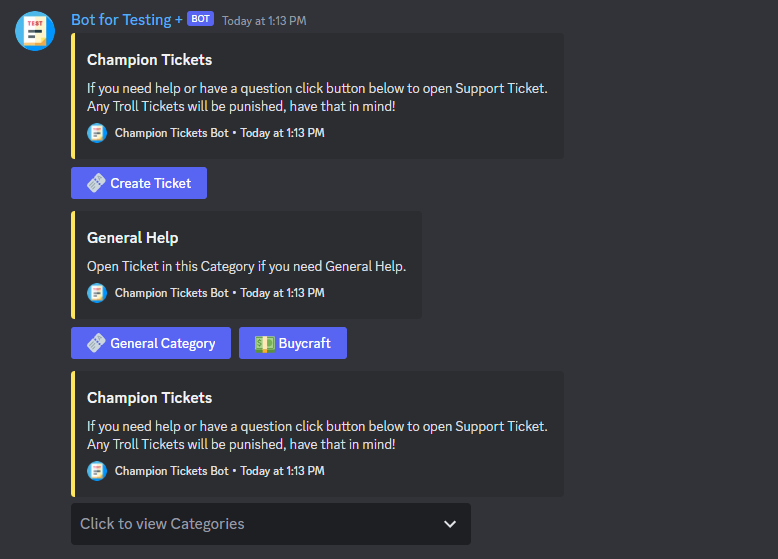Click footer bot icon in first embed
The height and width of the screenshot is (559, 778).
pos(97,133)
